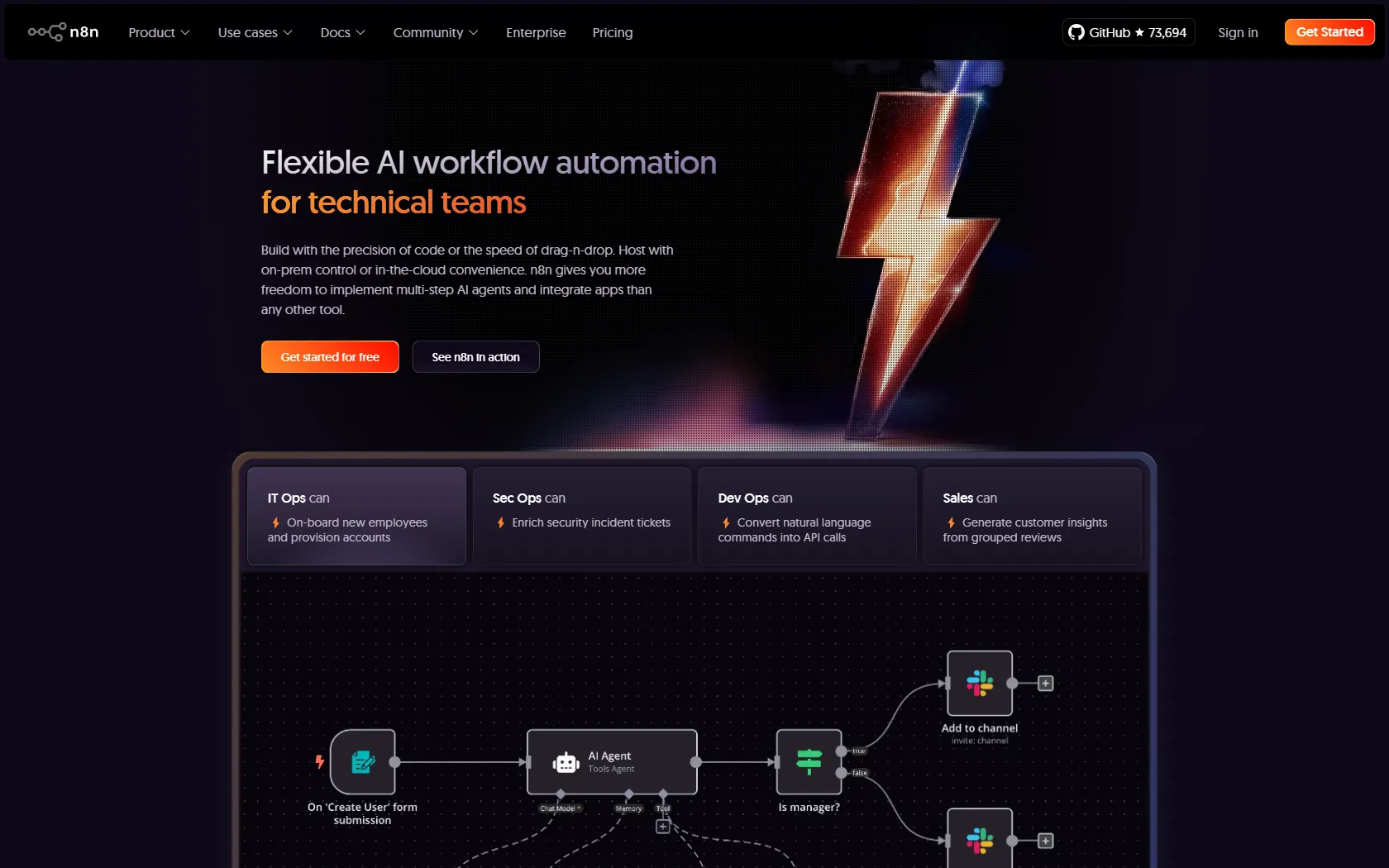This screenshot has height=868, width=1389.
Task: Click the Chat Model connector label
Action: tap(560, 808)
